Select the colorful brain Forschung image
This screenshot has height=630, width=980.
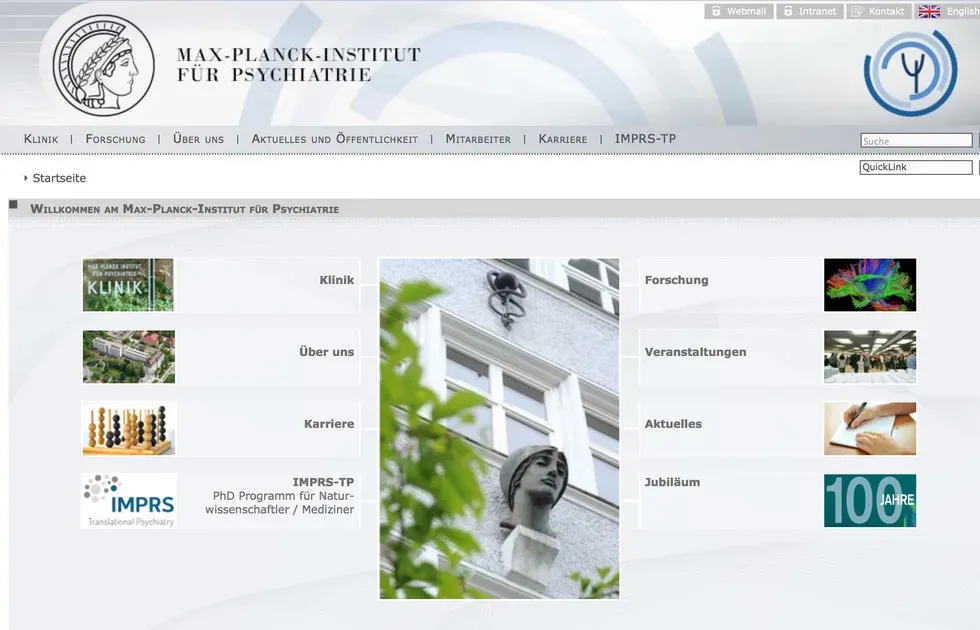tap(869, 285)
